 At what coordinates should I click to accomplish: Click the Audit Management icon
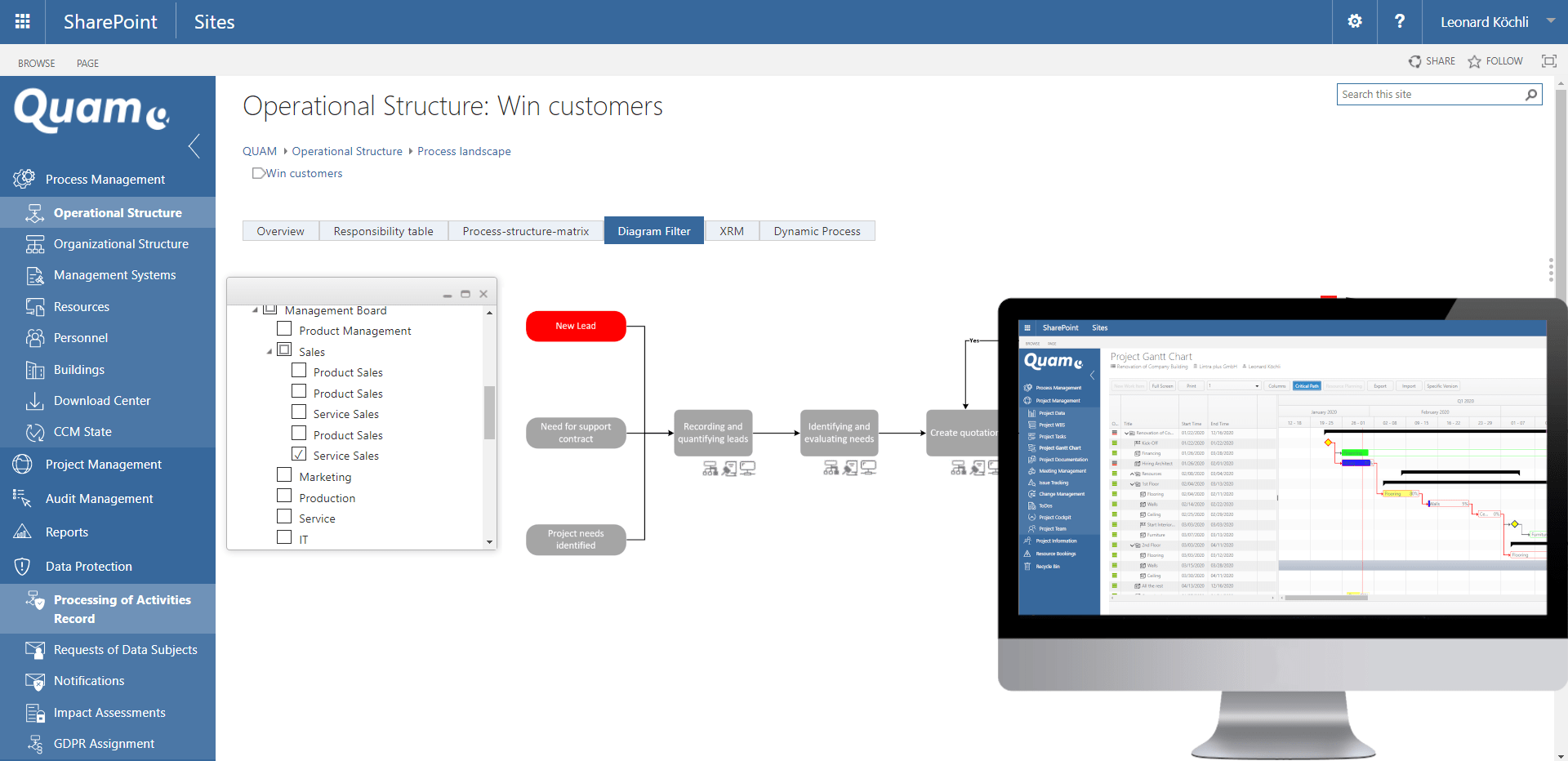[23, 499]
